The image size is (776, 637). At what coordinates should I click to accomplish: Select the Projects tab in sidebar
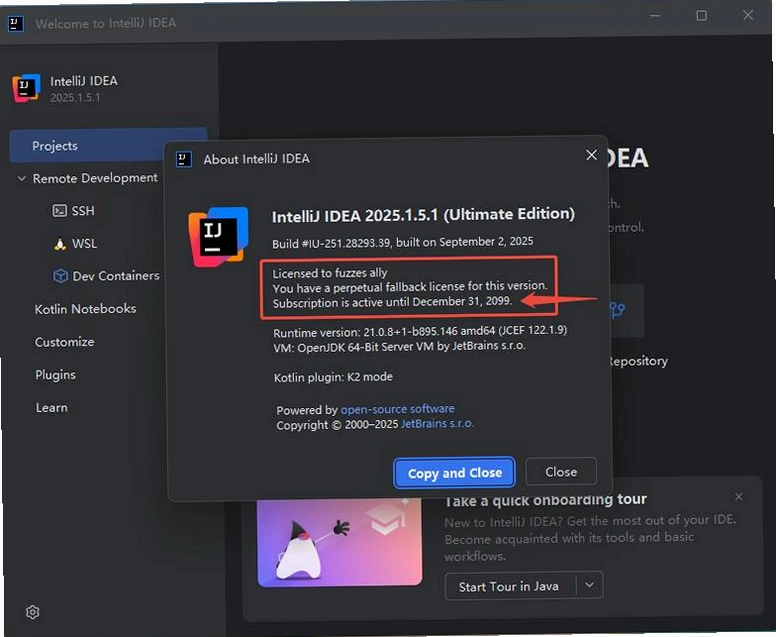[x=108, y=146]
